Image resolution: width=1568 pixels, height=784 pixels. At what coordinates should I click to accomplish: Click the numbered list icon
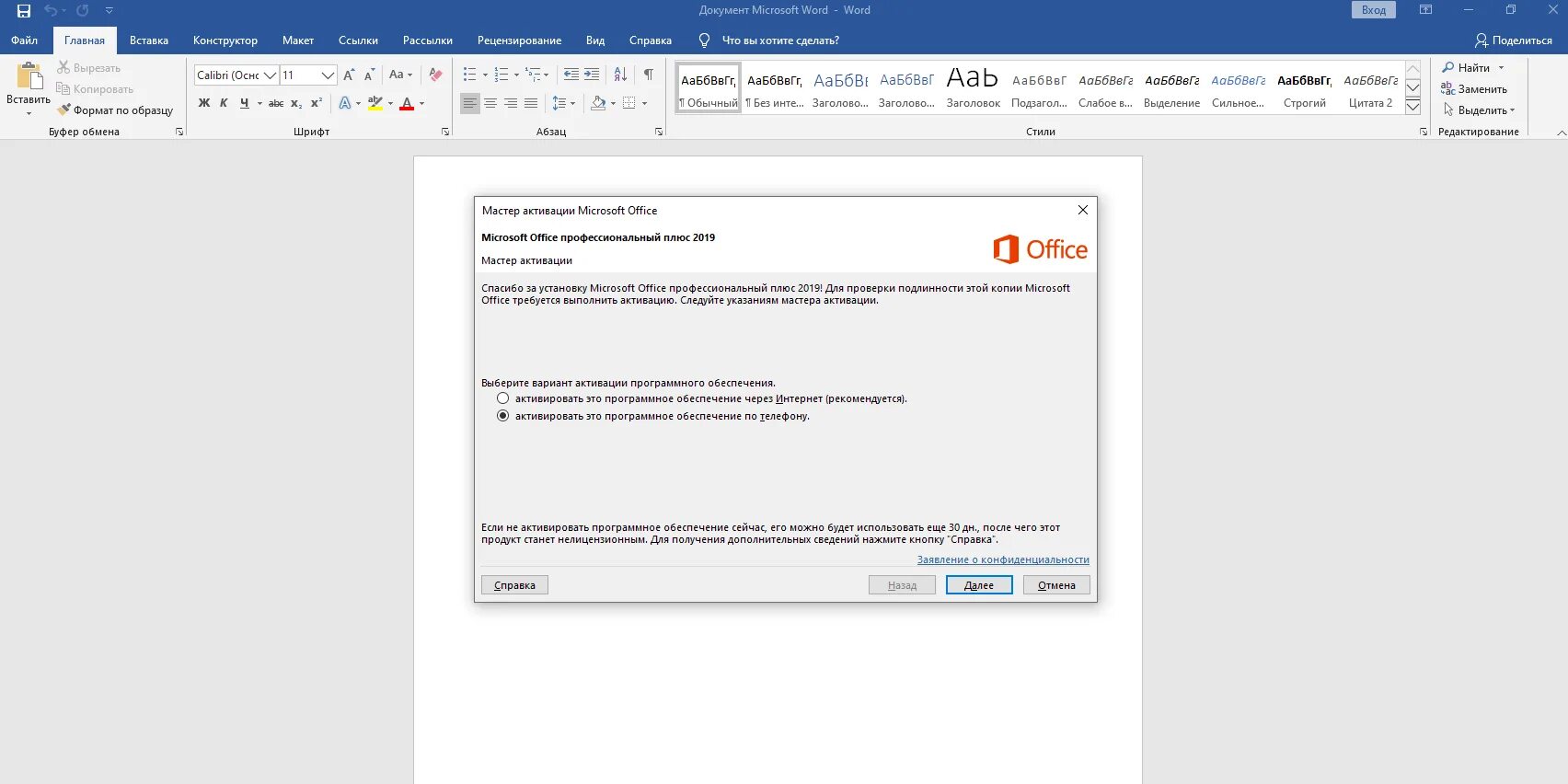click(502, 75)
